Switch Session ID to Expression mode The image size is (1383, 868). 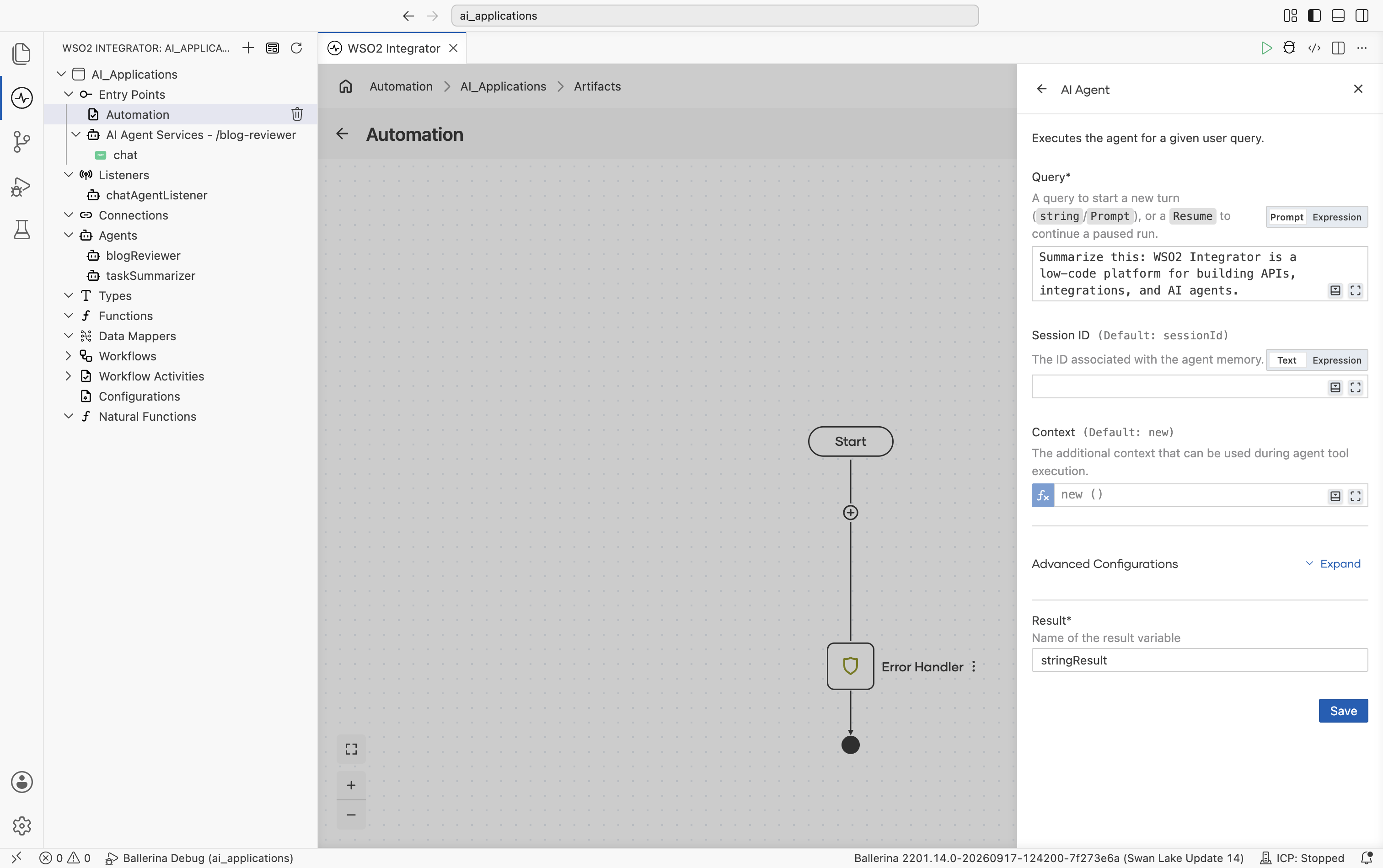(x=1336, y=360)
